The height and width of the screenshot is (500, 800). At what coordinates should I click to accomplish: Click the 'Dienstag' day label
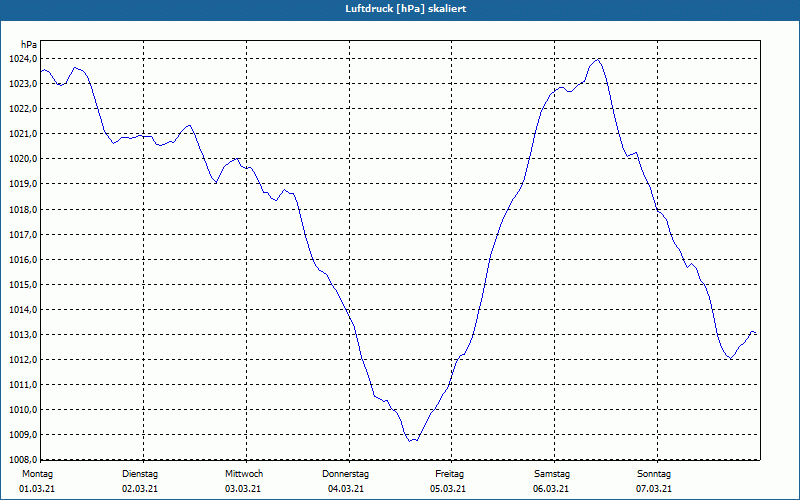tap(140, 474)
